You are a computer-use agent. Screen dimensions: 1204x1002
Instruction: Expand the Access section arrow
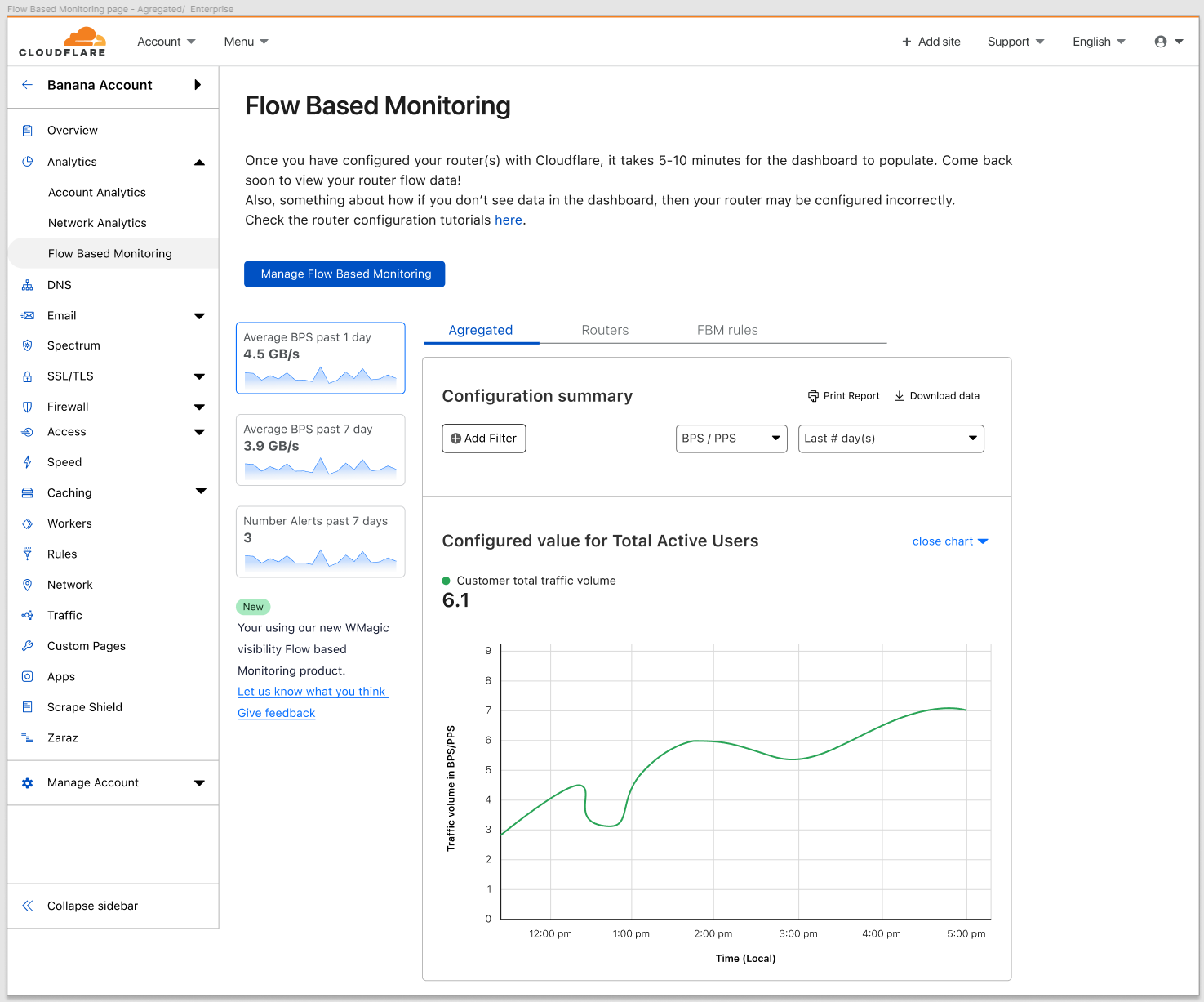199,432
